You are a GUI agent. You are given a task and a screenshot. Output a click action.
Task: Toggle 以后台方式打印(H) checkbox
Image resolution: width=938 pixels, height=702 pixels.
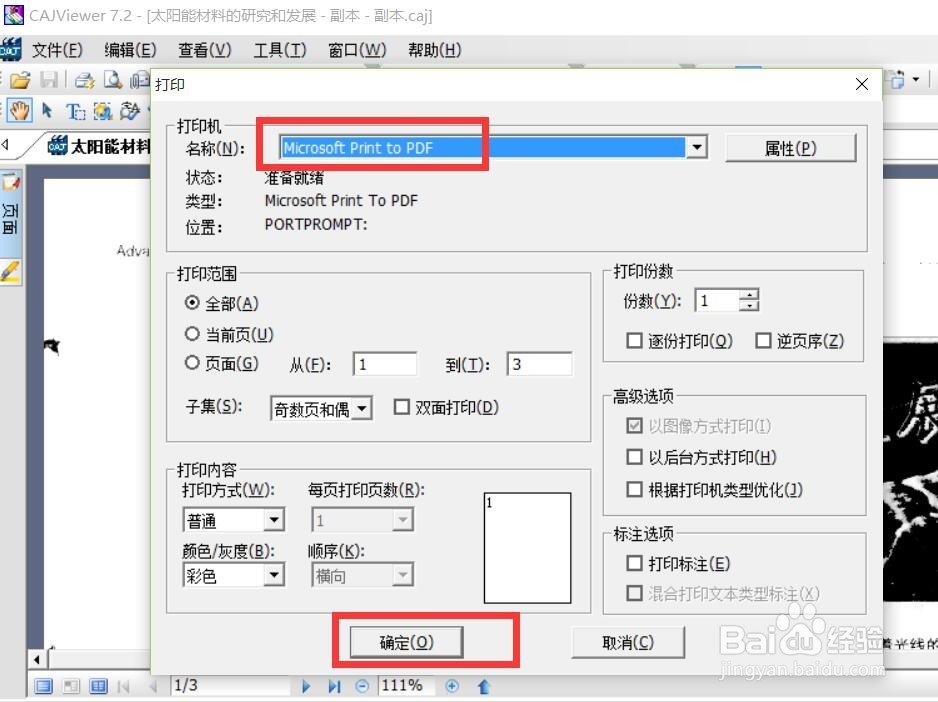[x=634, y=457]
